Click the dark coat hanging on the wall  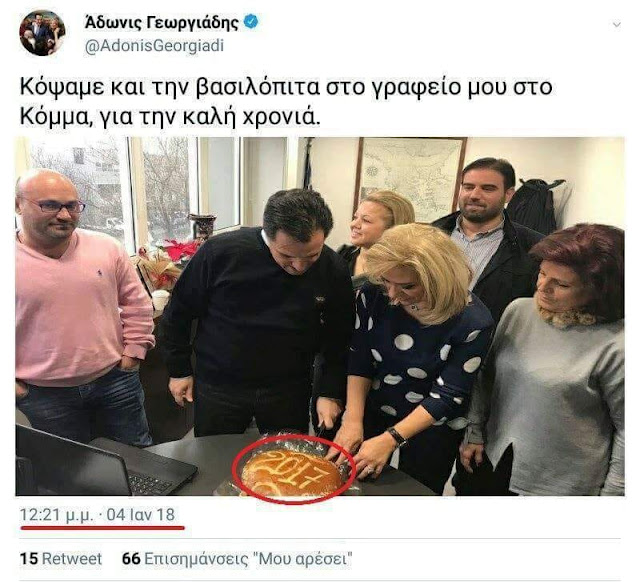coord(535,206)
